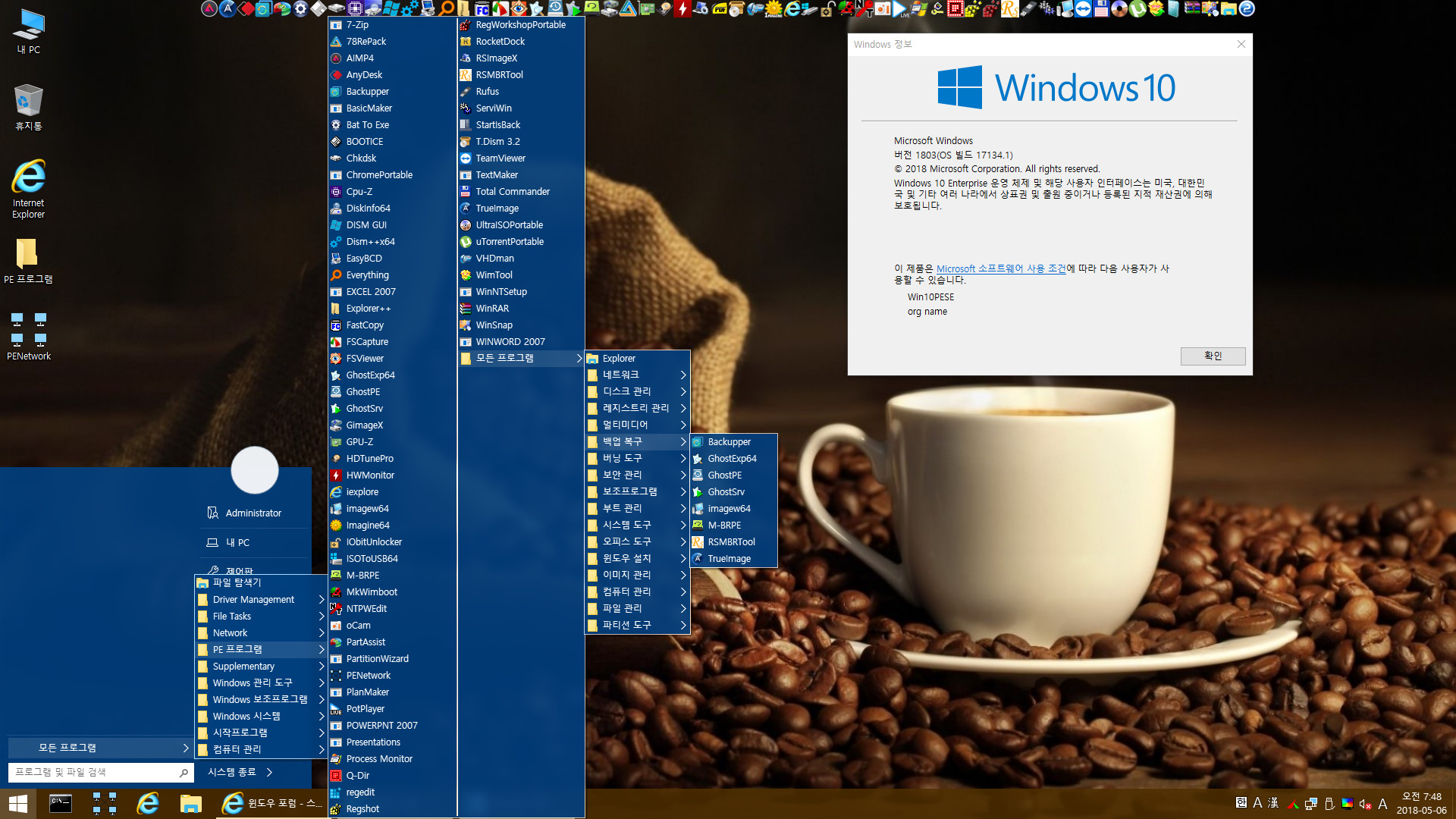Open TeamViewer from the list
The image size is (1456, 819).
pyautogui.click(x=521, y=158)
